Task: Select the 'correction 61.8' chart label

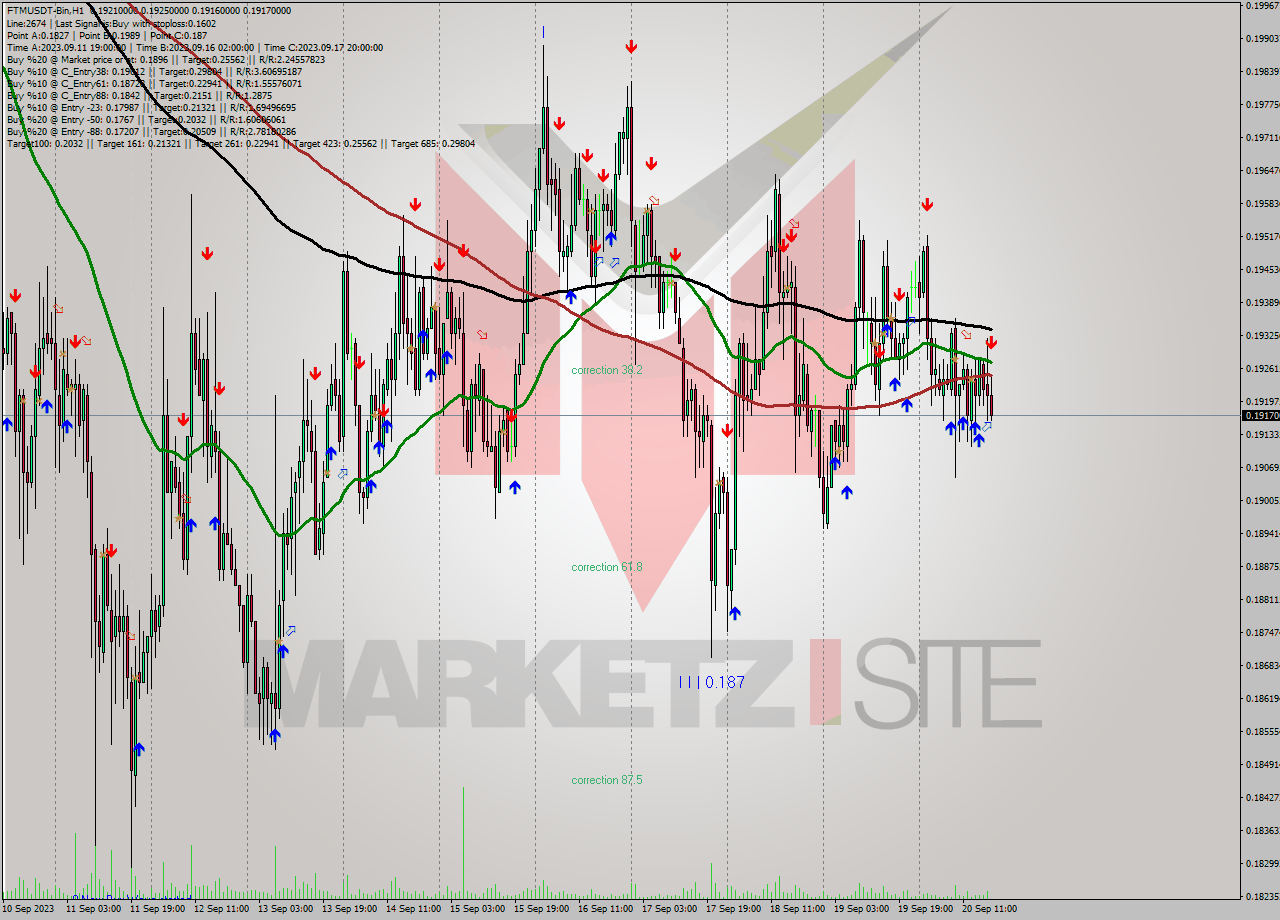Action: click(607, 567)
